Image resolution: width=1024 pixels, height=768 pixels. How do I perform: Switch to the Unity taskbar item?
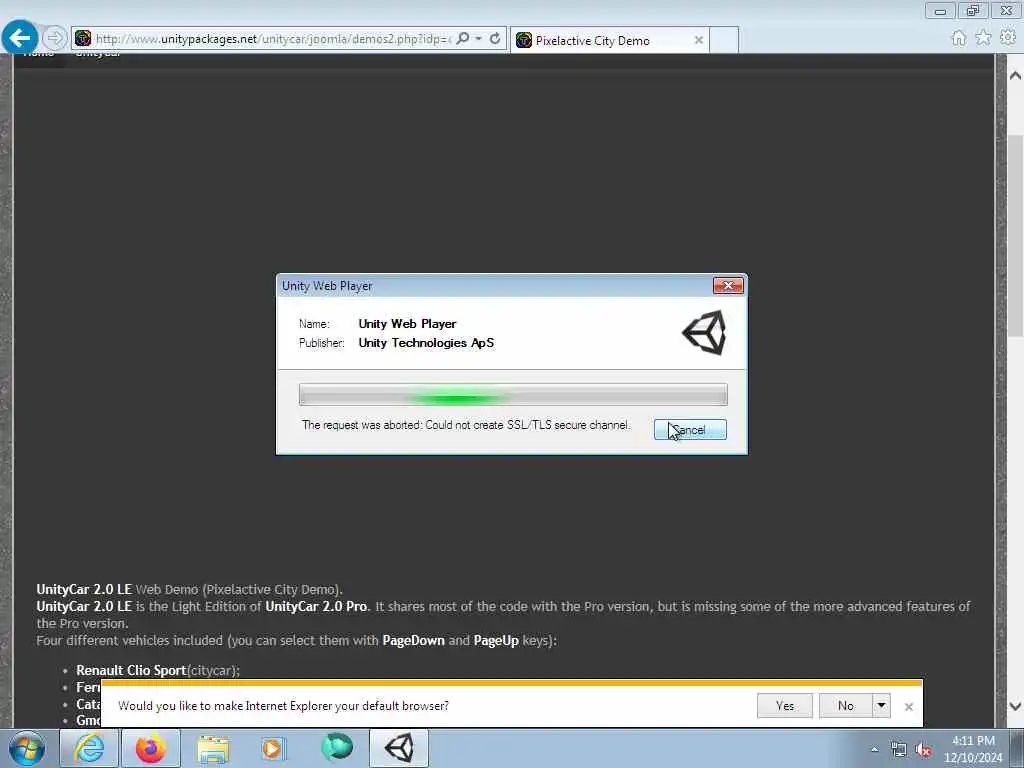click(x=399, y=748)
